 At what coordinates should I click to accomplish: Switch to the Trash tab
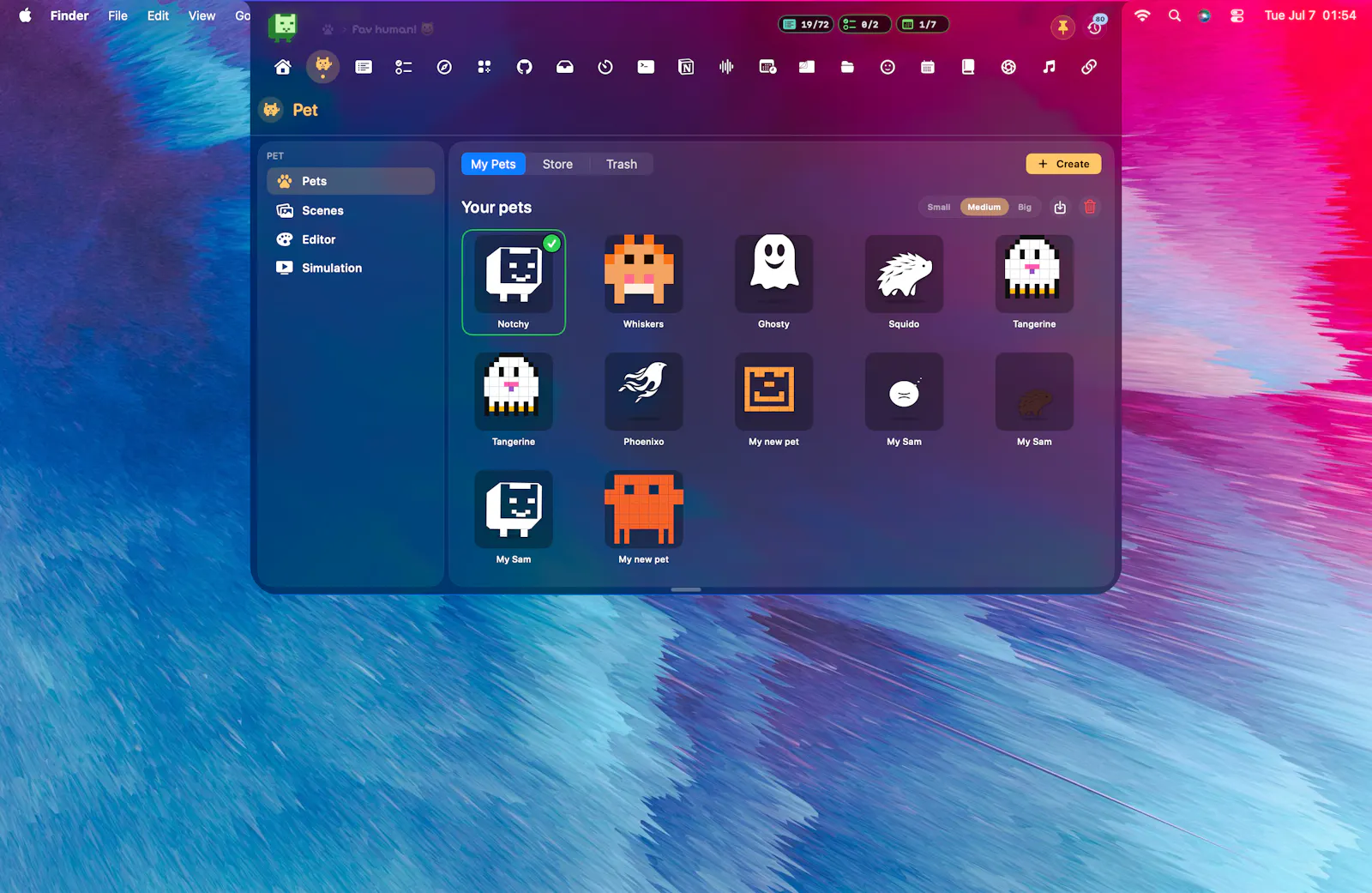click(622, 165)
